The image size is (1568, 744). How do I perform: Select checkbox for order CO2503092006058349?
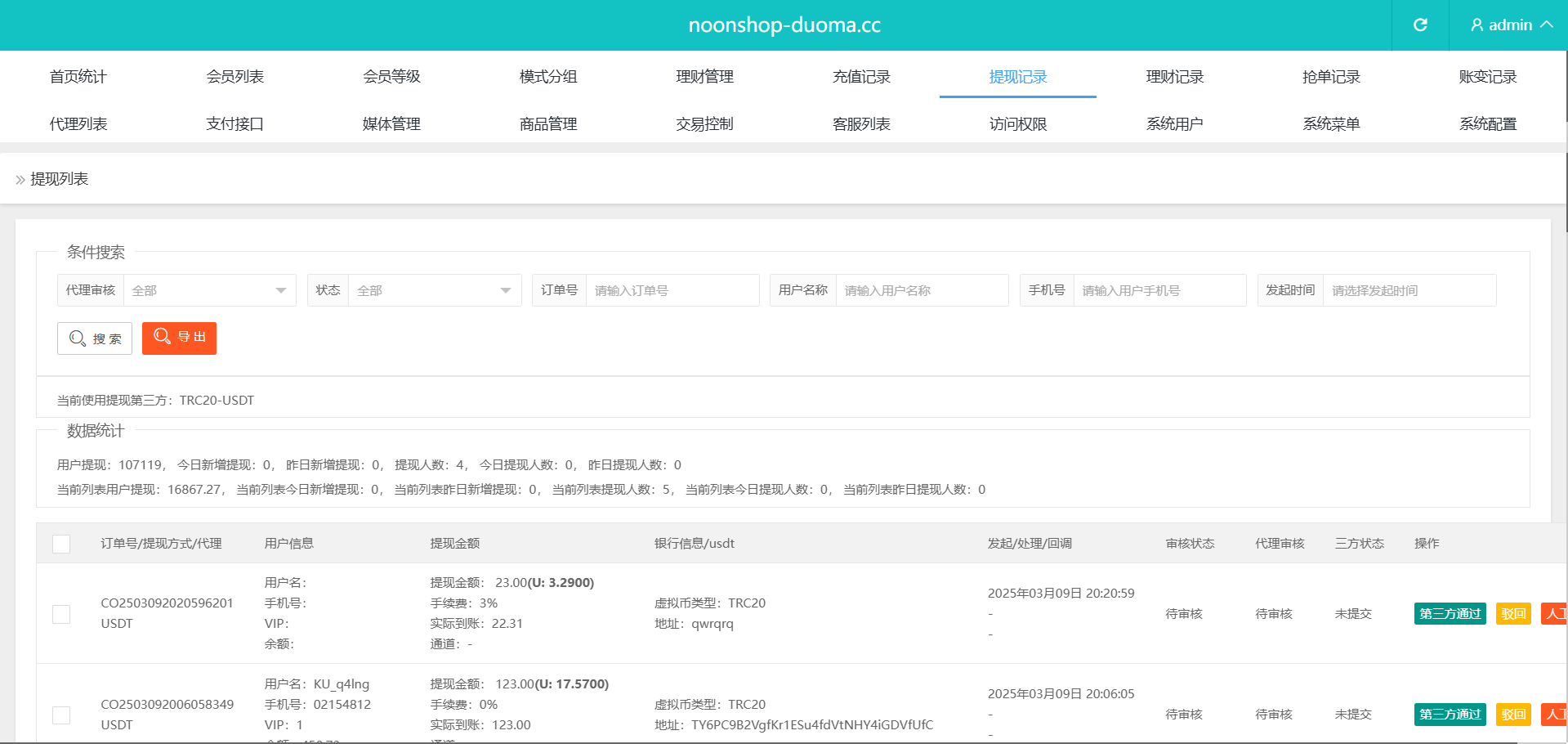(61, 715)
